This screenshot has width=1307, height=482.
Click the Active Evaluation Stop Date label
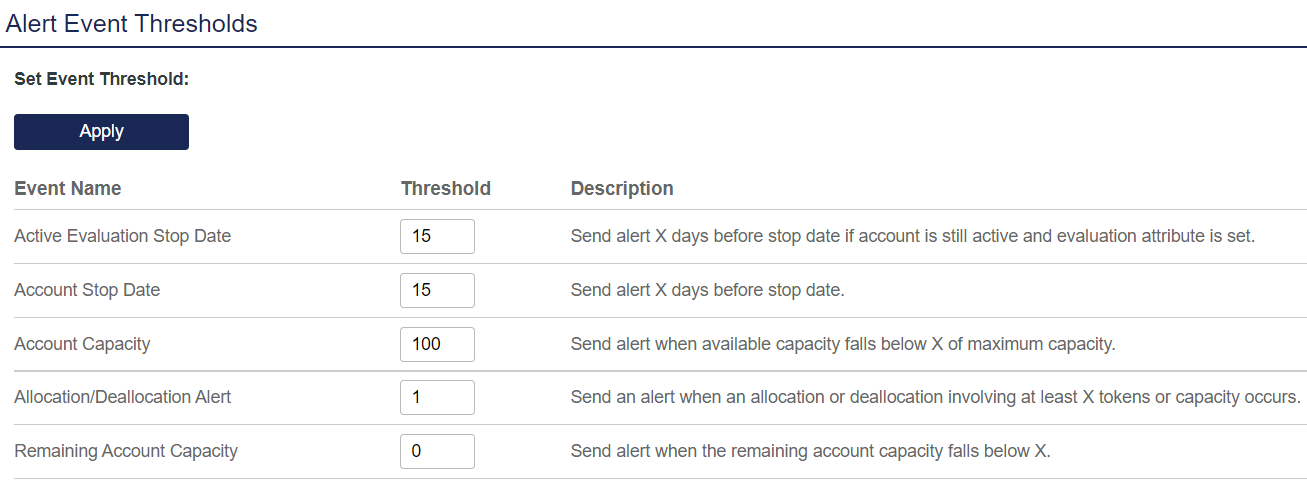(123, 237)
